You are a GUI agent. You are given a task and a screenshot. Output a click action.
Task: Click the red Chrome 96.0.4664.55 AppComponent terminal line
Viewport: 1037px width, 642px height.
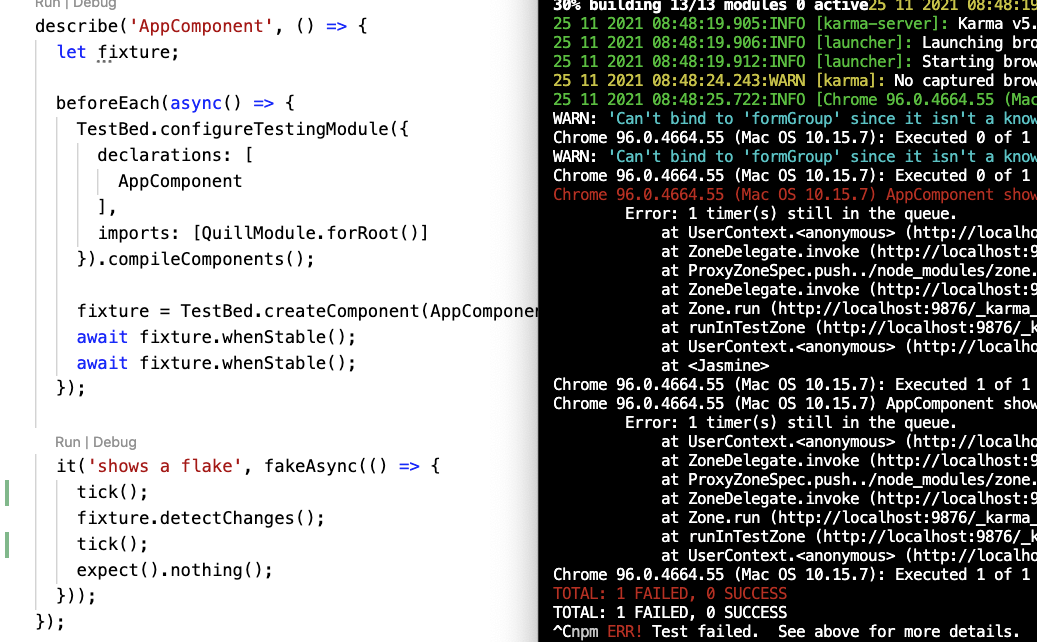(x=794, y=195)
